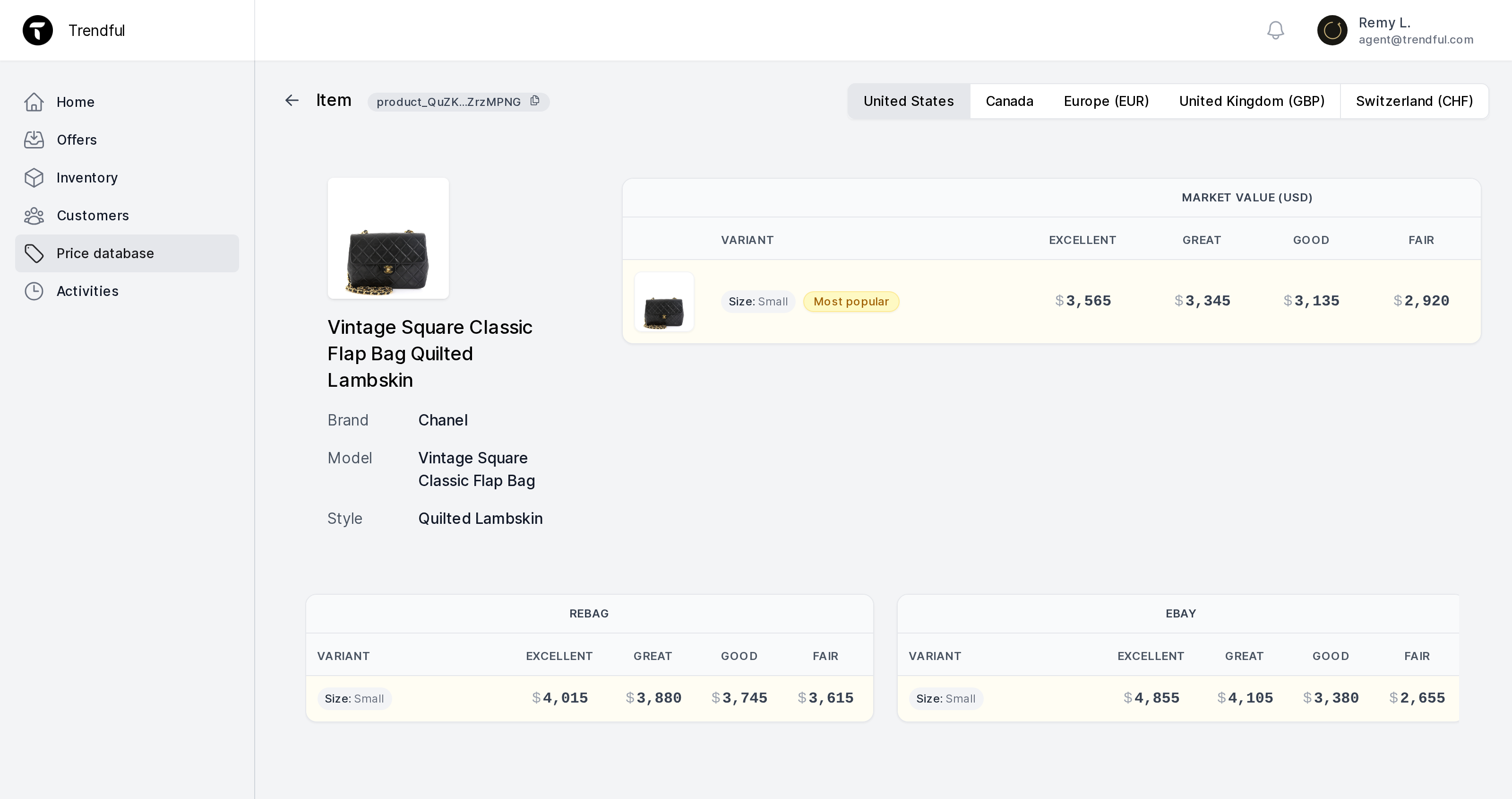Click the small variant bag thumbnail

coord(664,301)
